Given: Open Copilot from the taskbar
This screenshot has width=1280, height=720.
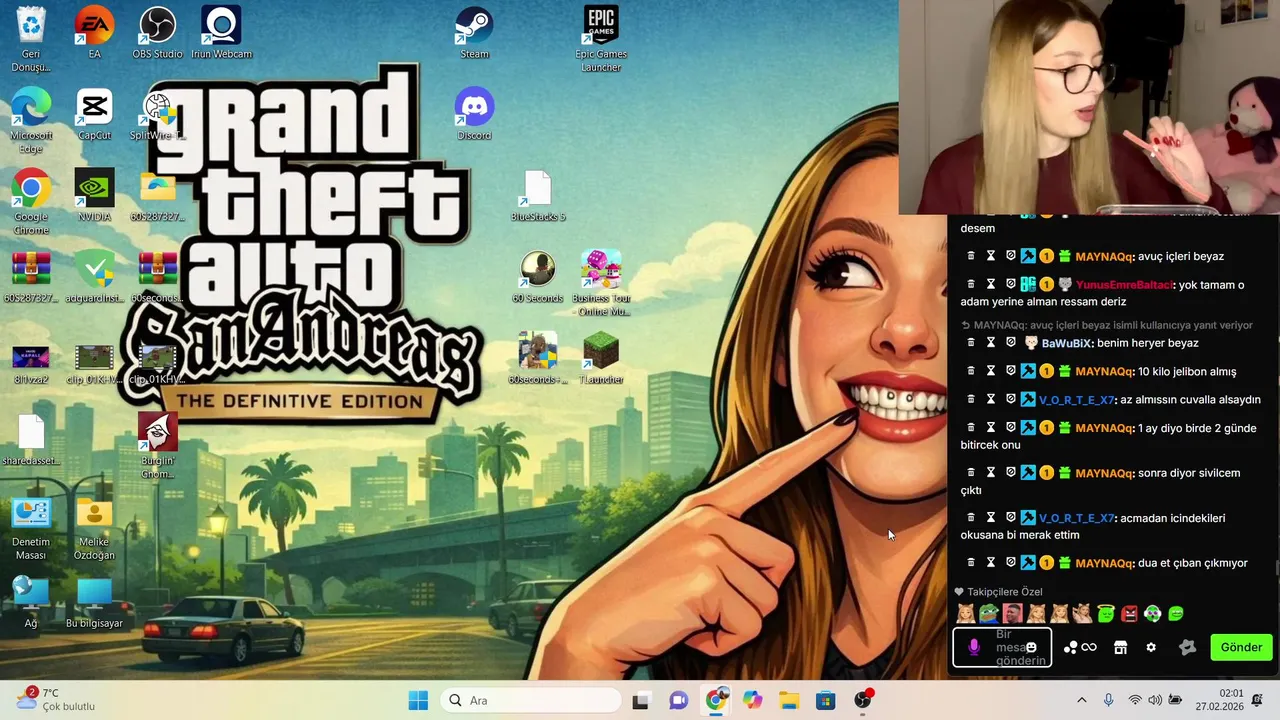Looking at the screenshot, I should coord(752,700).
